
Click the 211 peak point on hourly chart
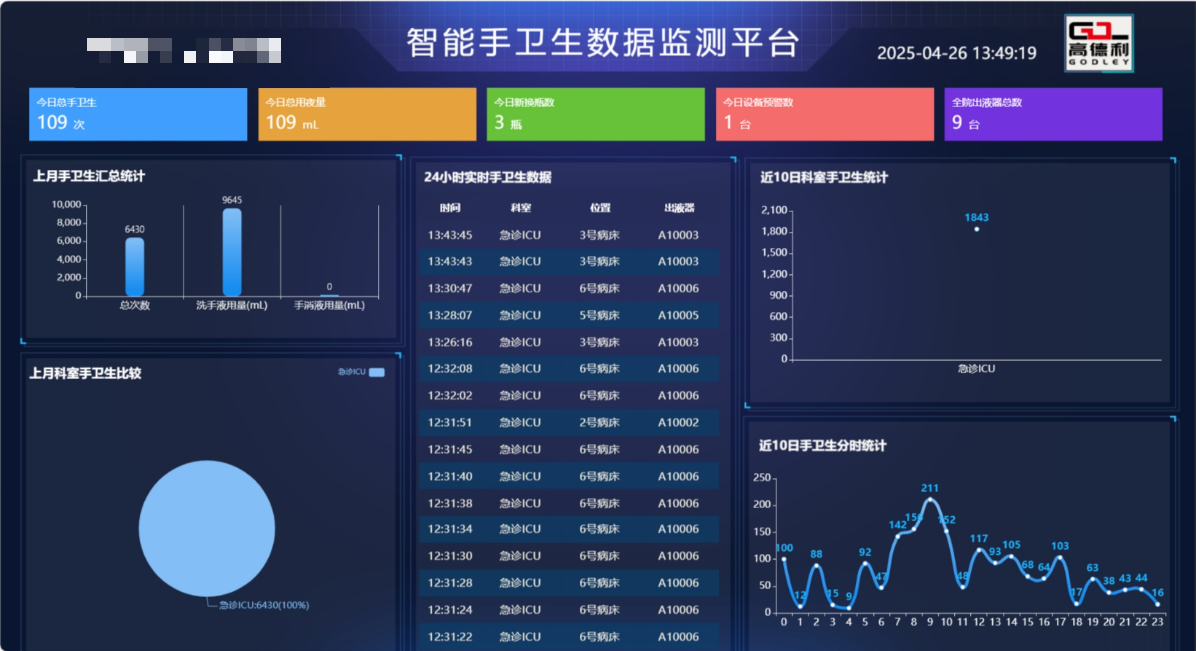(930, 499)
